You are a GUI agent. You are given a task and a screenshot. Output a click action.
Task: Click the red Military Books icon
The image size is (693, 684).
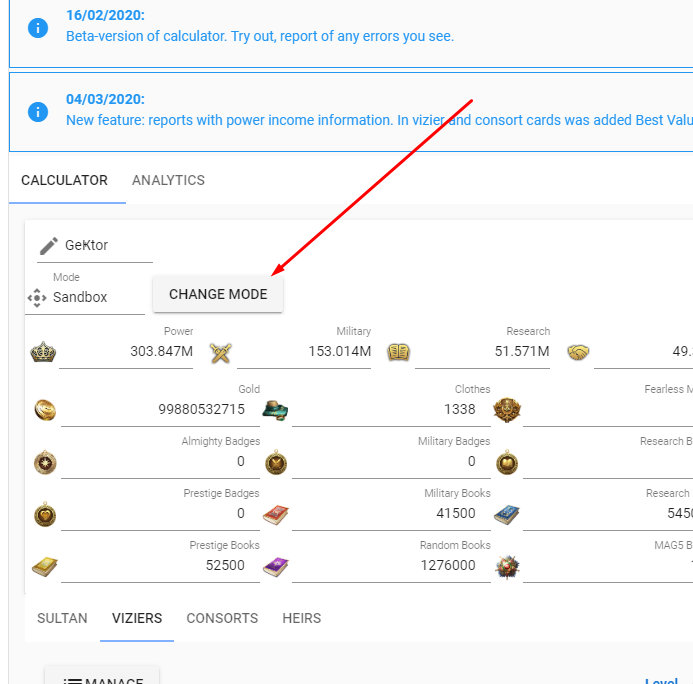pos(276,515)
